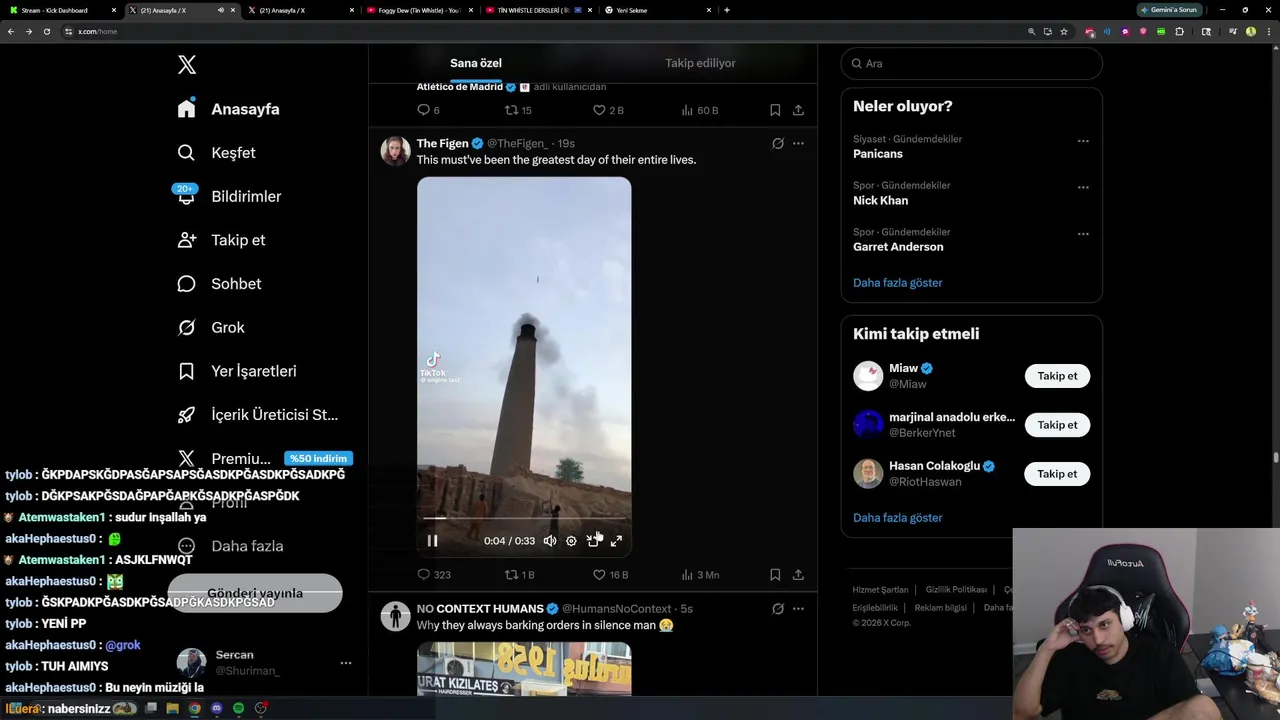The image size is (1280, 720).
Task: Follow Miaw with Takip et
Action: point(1057,376)
